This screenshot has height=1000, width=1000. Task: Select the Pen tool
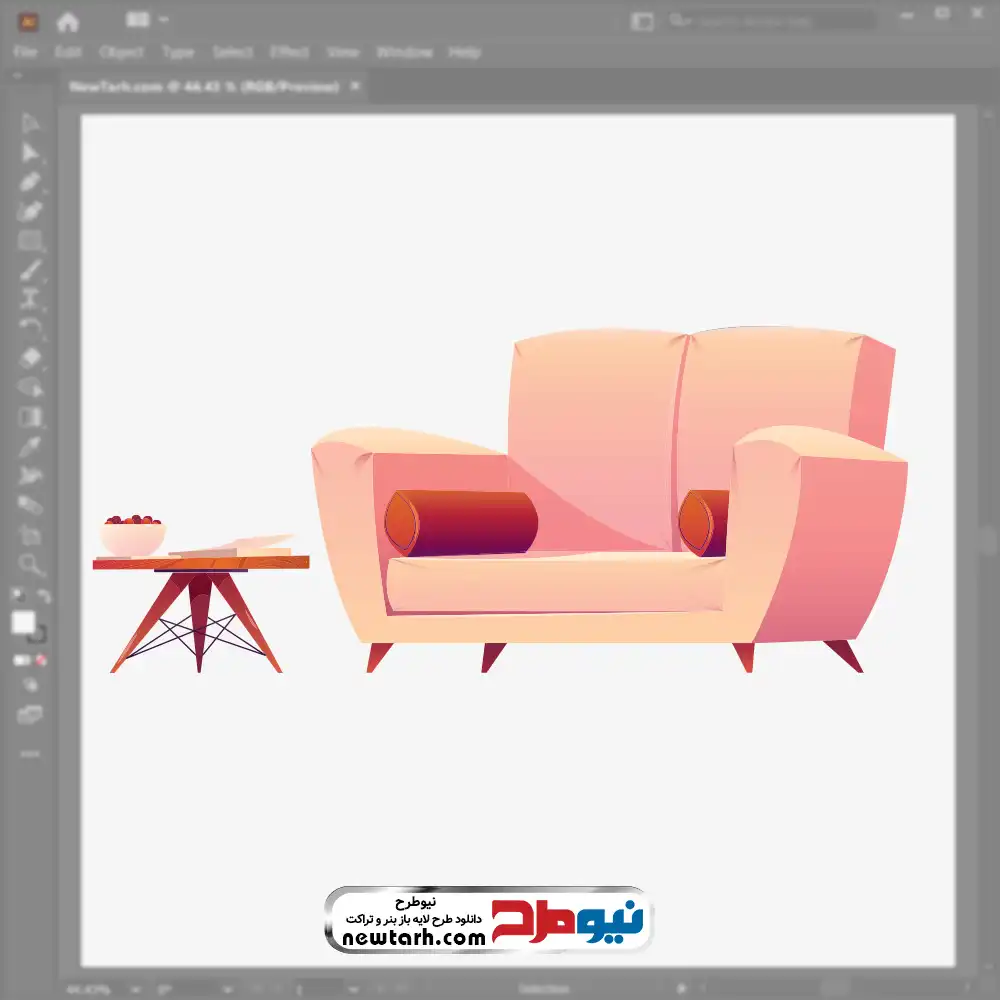[x=30, y=182]
